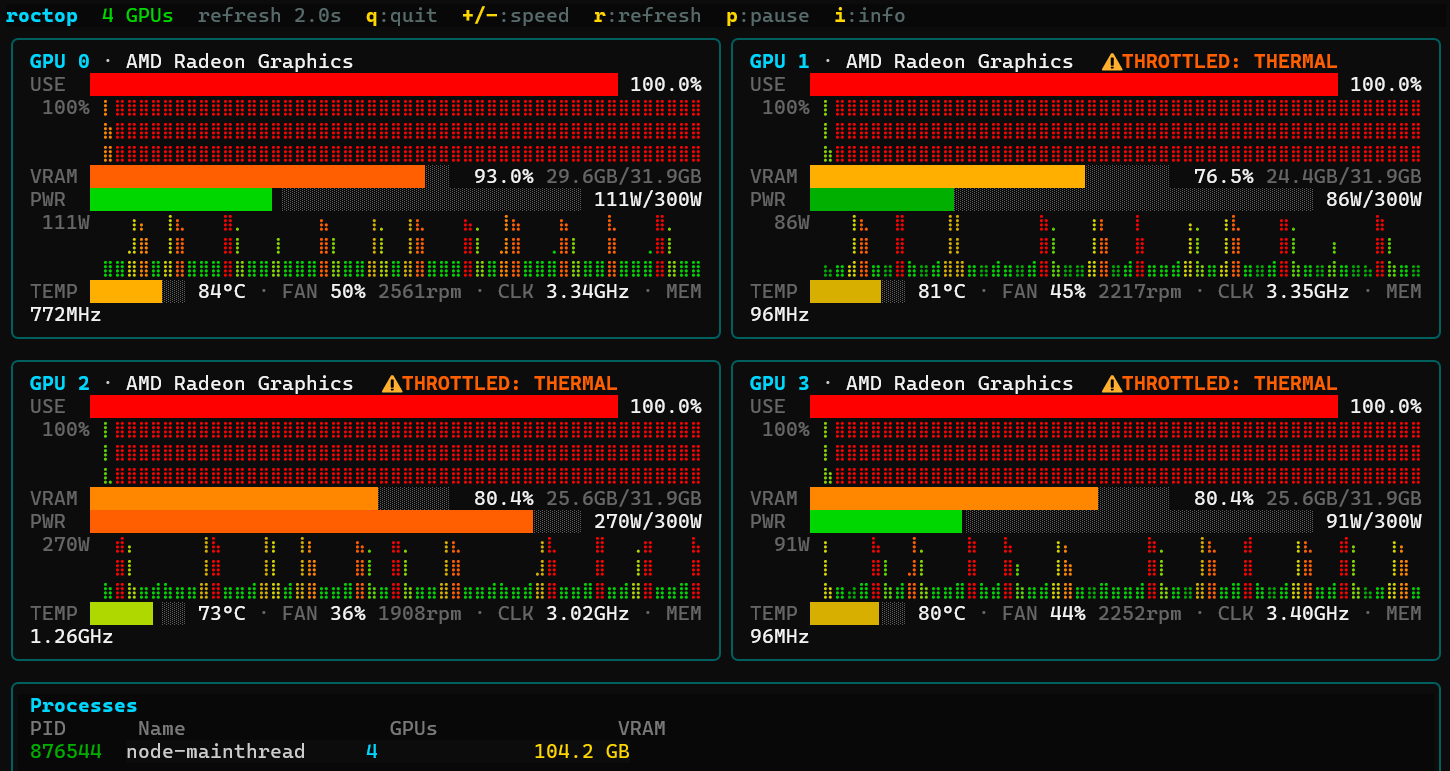The height and width of the screenshot is (771, 1450).
Task: Select process PID 876544
Action: click(x=65, y=751)
